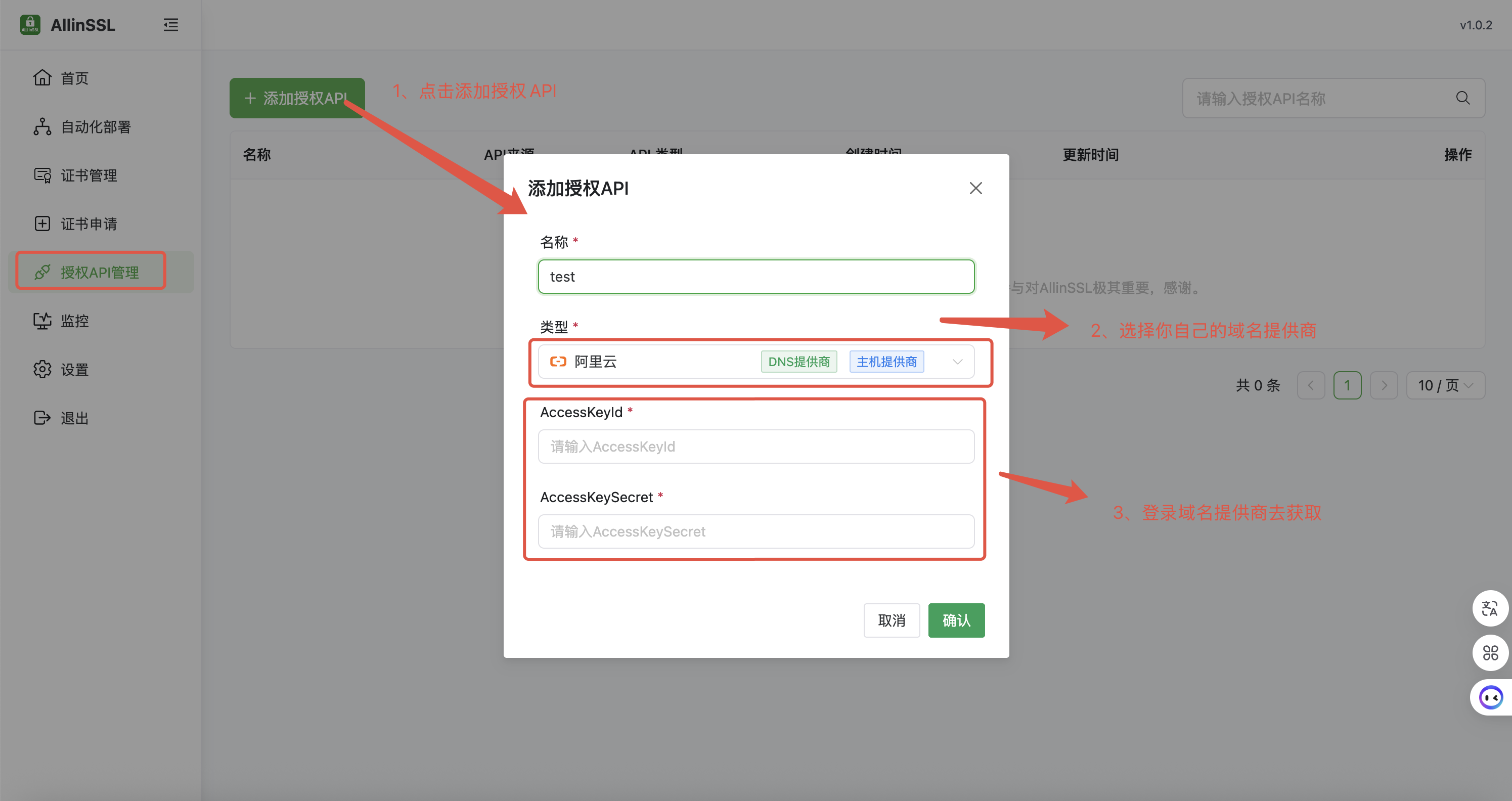1512x801 pixels.
Task: Open the 首页 home menu item
Action: coord(74,78)
